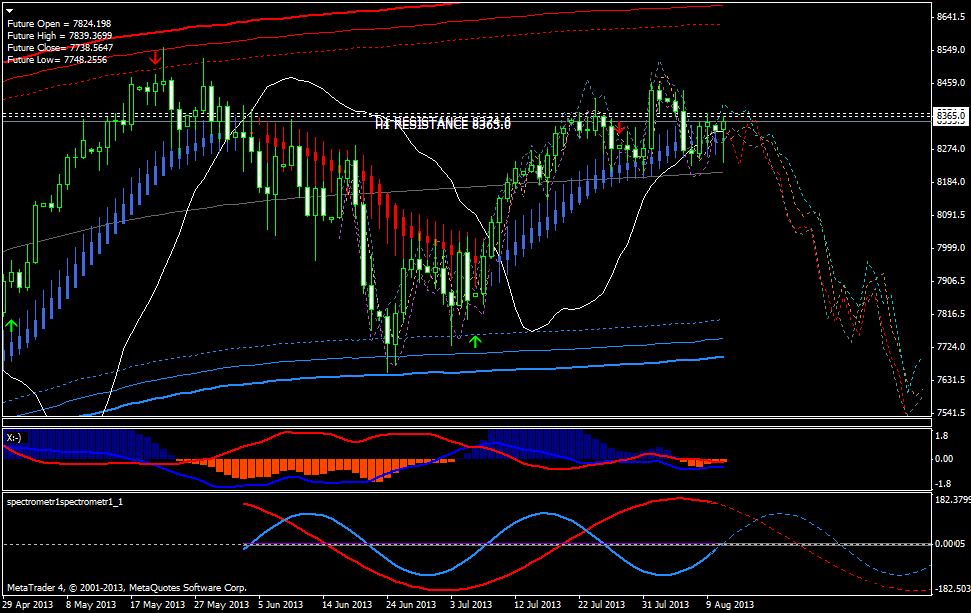
Task: Click the 0.00 value on oscillator scale
Action: click(944, 459)
